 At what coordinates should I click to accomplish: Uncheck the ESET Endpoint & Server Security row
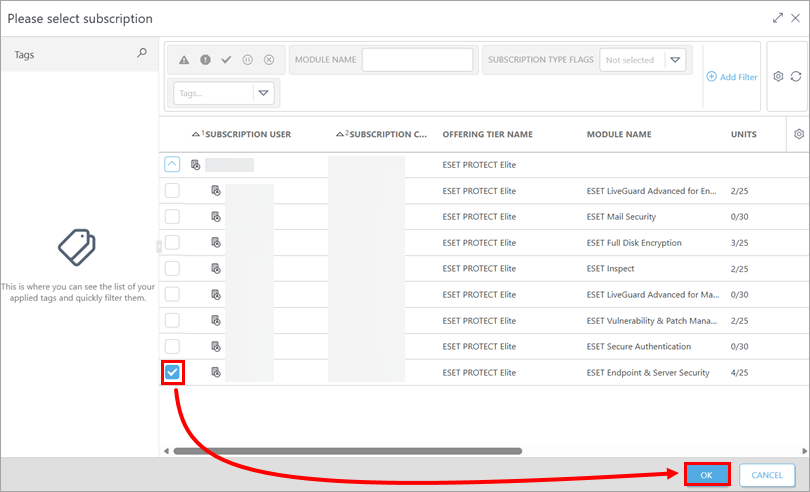coord(172,373)
